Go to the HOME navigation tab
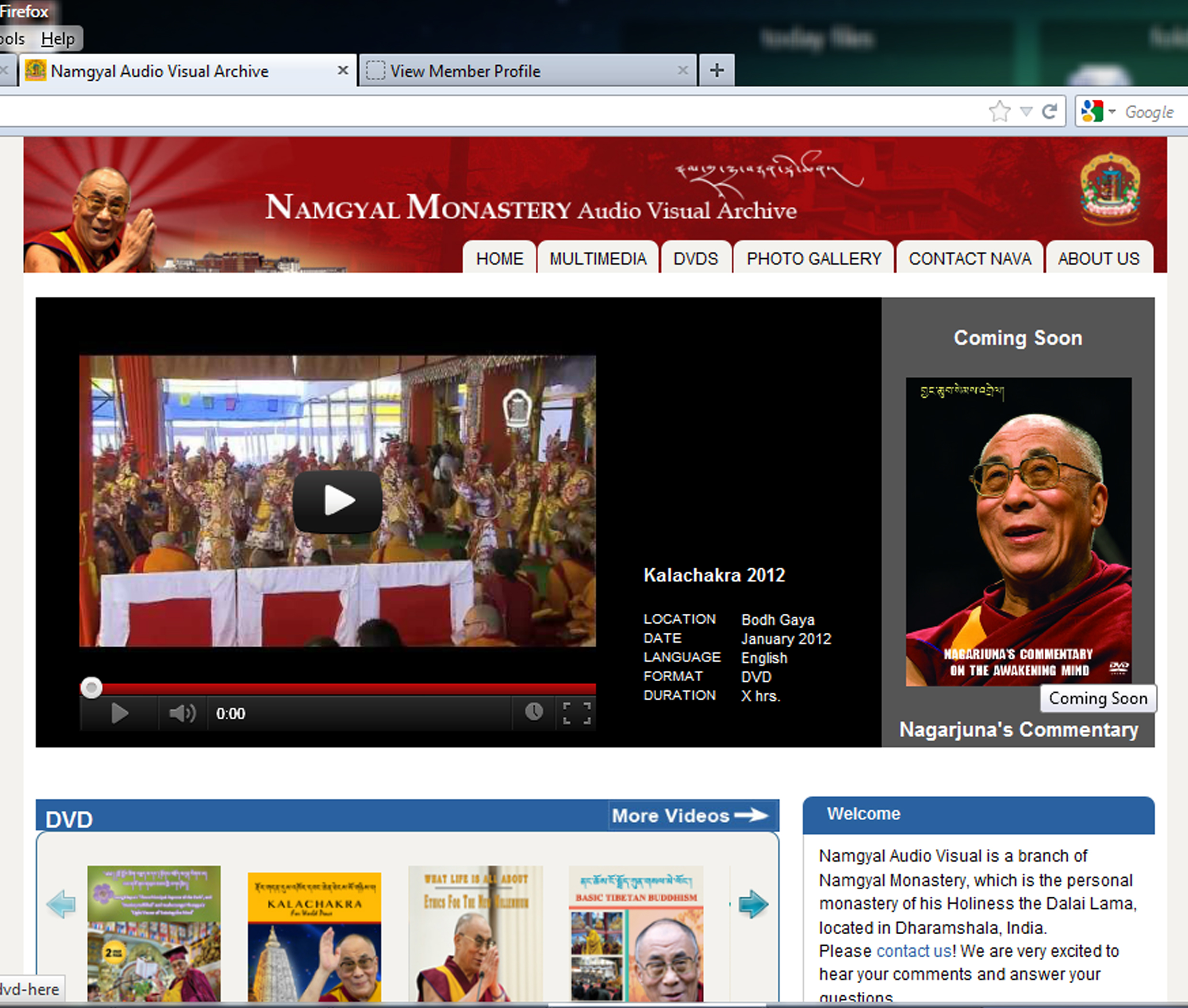The image size is (1188, 1008). pyautogui.click(x=500, y=258)
